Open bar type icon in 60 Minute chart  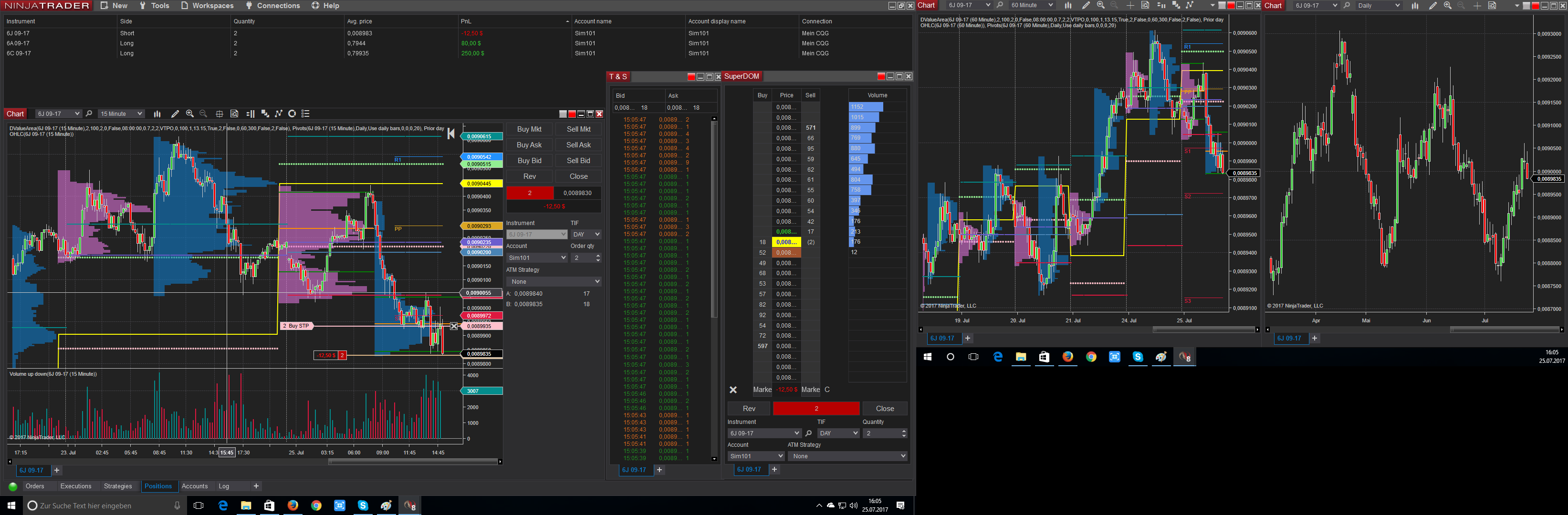[x=1067, y=5]
